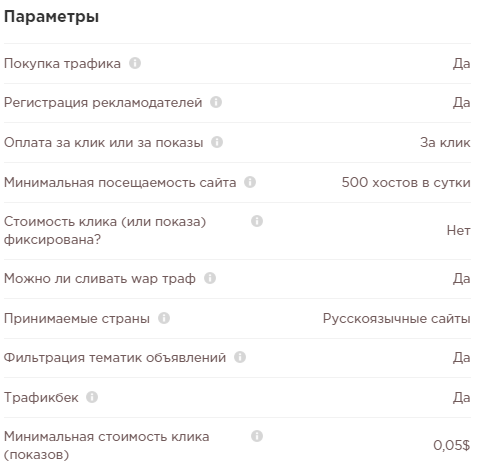This screenshot has height=463, width=479.
Task: Click info icon beside Покупка трафика
Action: pos(135,63)
